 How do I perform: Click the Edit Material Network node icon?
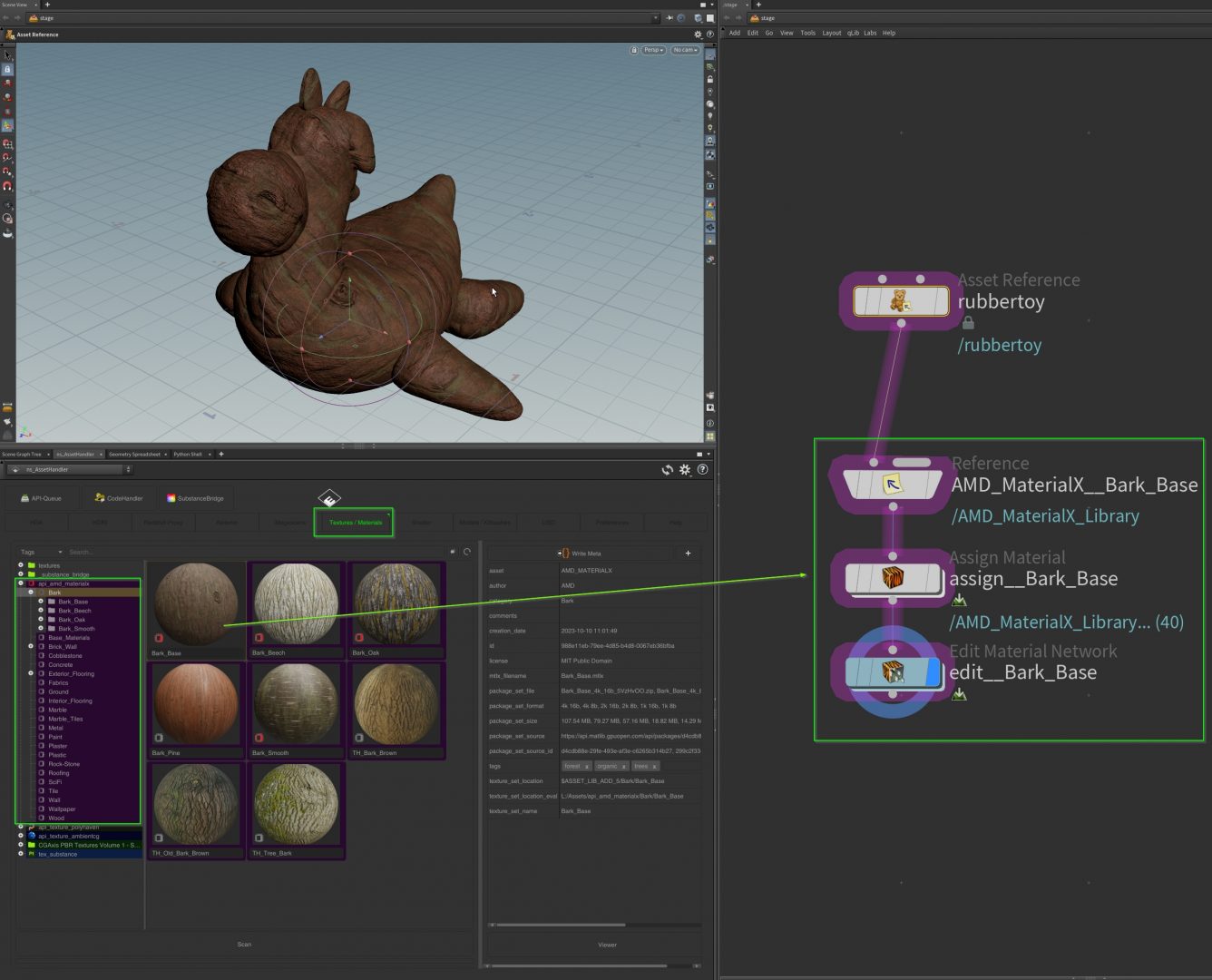tap(893, 672)
